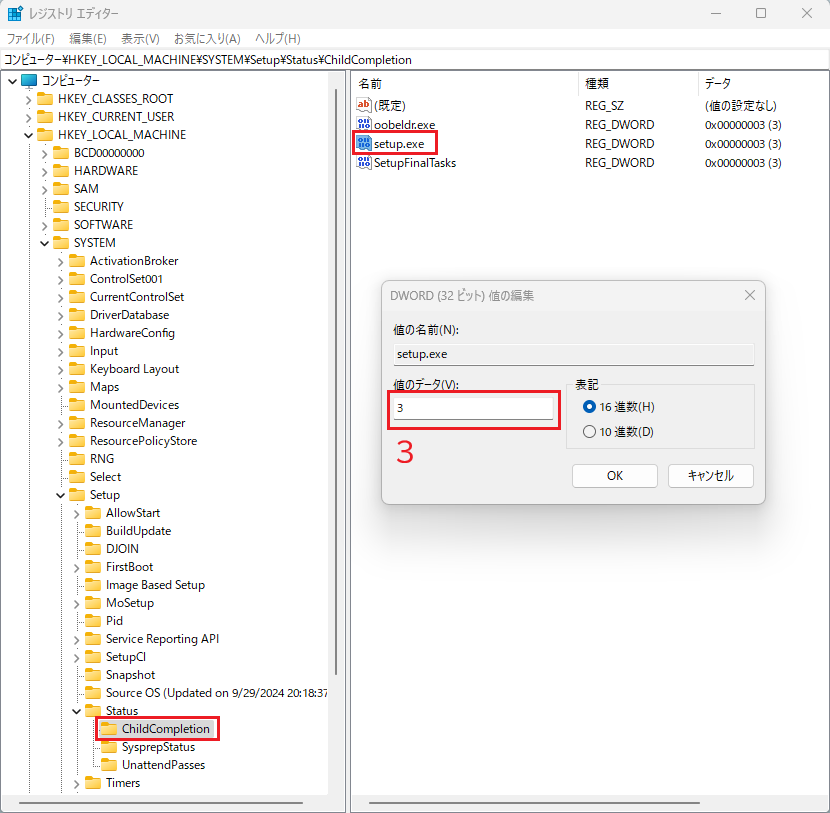Click the registry path address bar
Screen dimensions: 830x813
414,60
